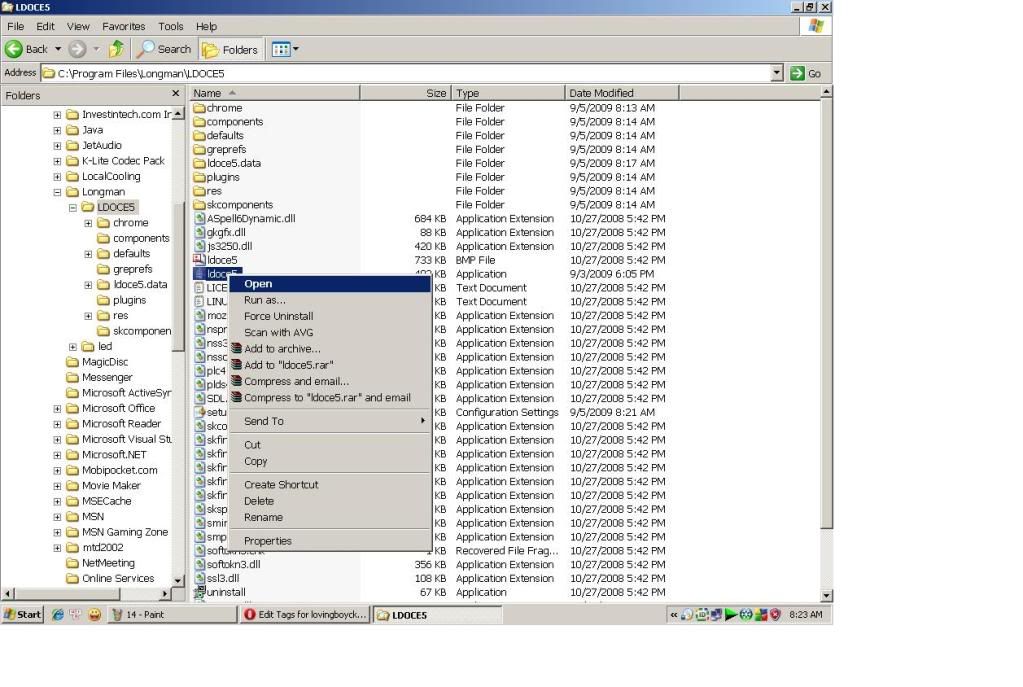
Task: Open the Edit menu
Action: pos(45,26)
